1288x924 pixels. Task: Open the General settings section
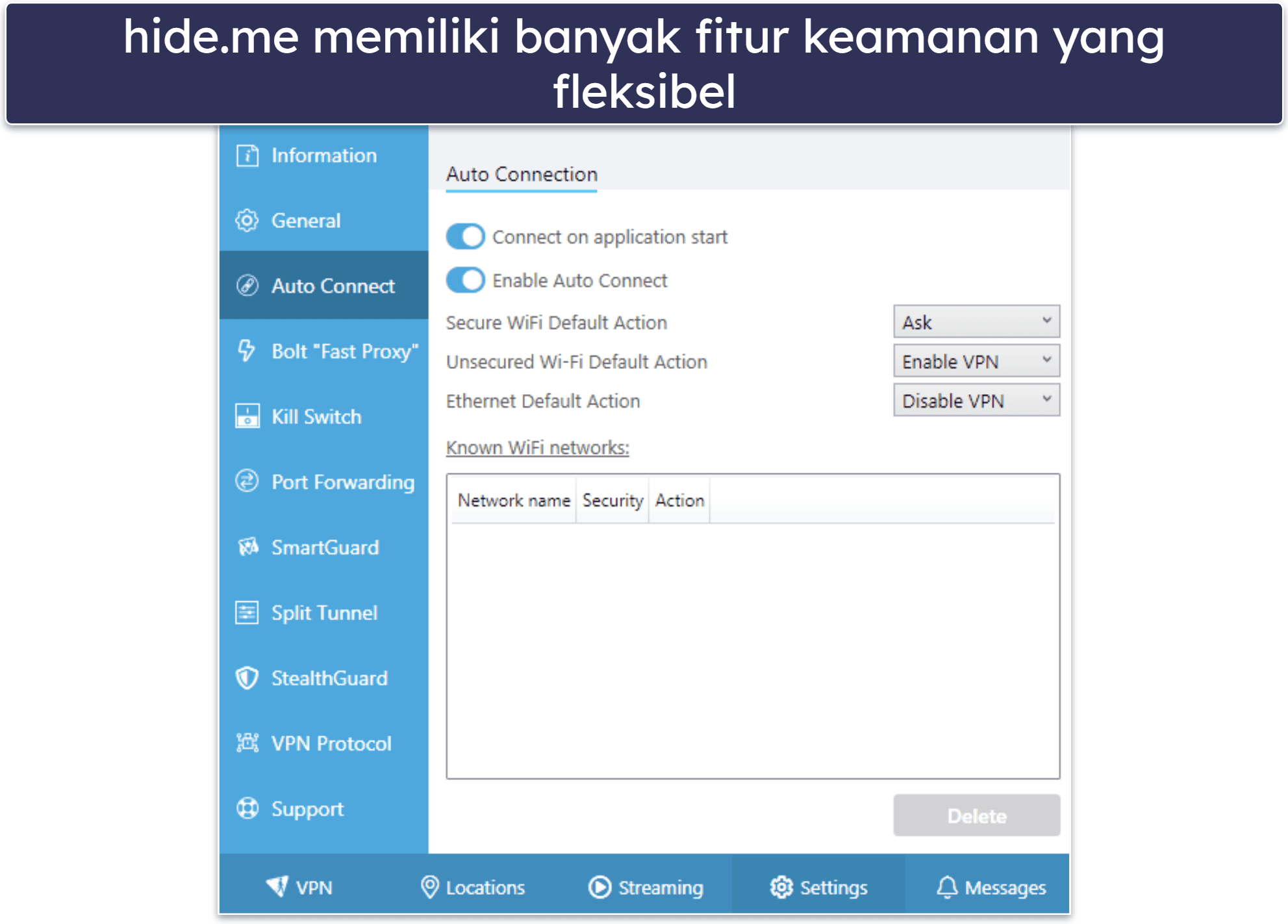point(324,221)
